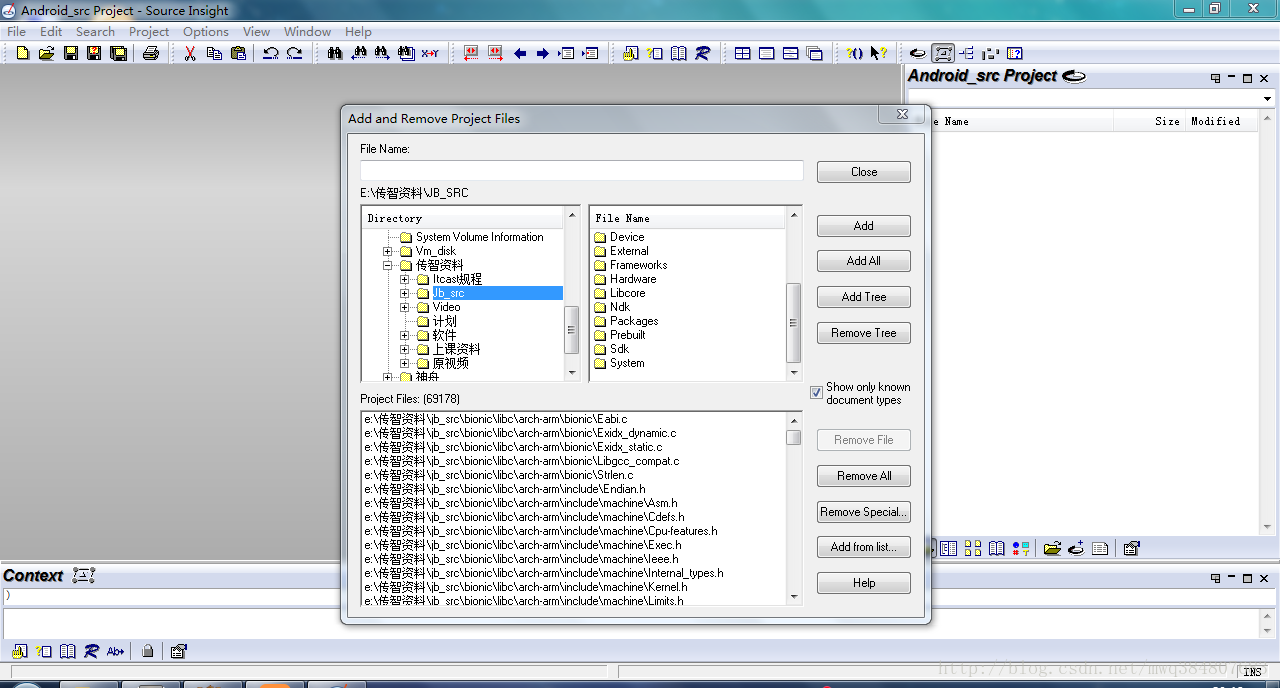Screen dimensions: 1280x688
Task: Expand the Jb_src folder node
Action: point(405,293)
